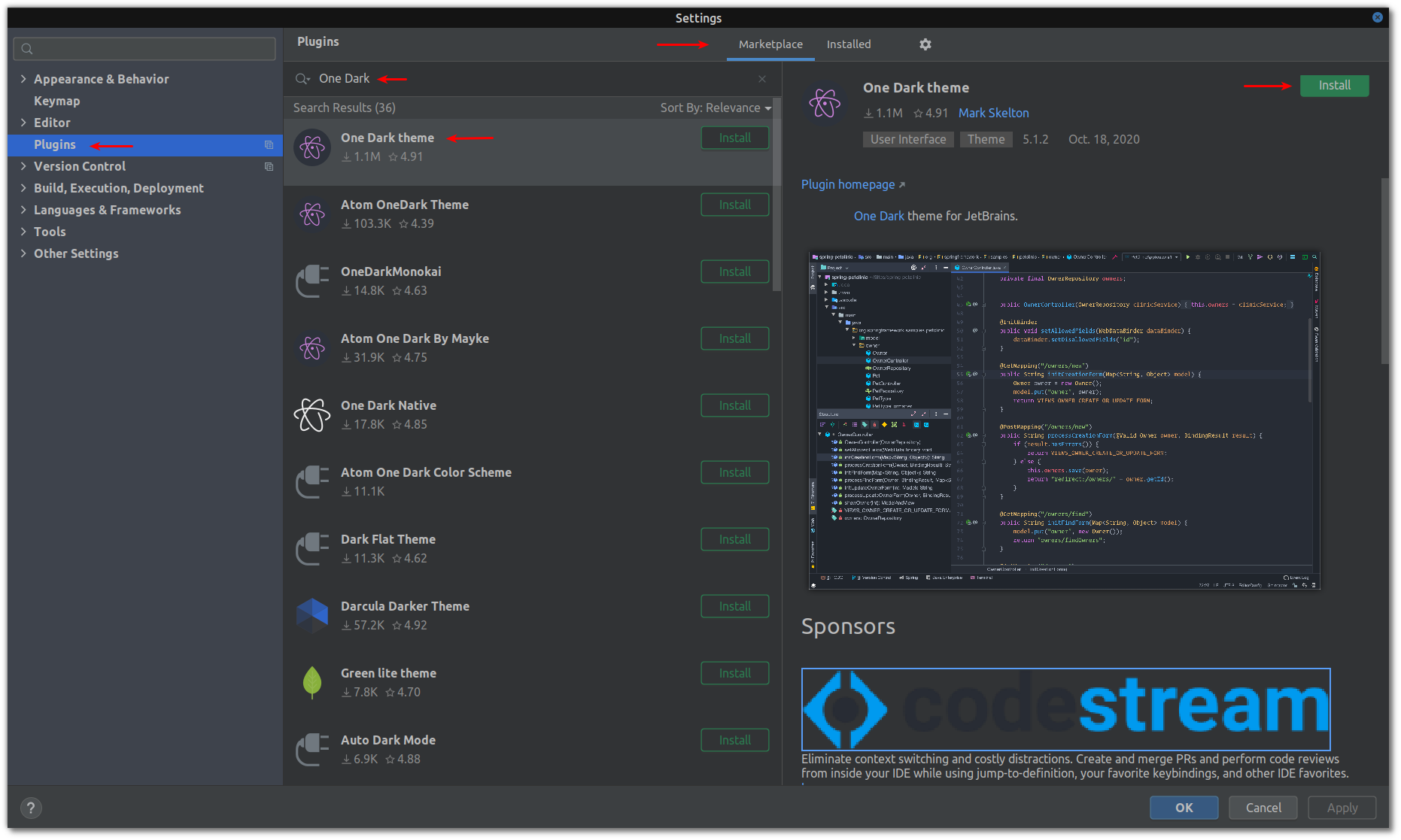Click the One Dark Native atom icon
Viewport: 1401px width, 840px height.
pyautogui.click(x=312, y=415)
